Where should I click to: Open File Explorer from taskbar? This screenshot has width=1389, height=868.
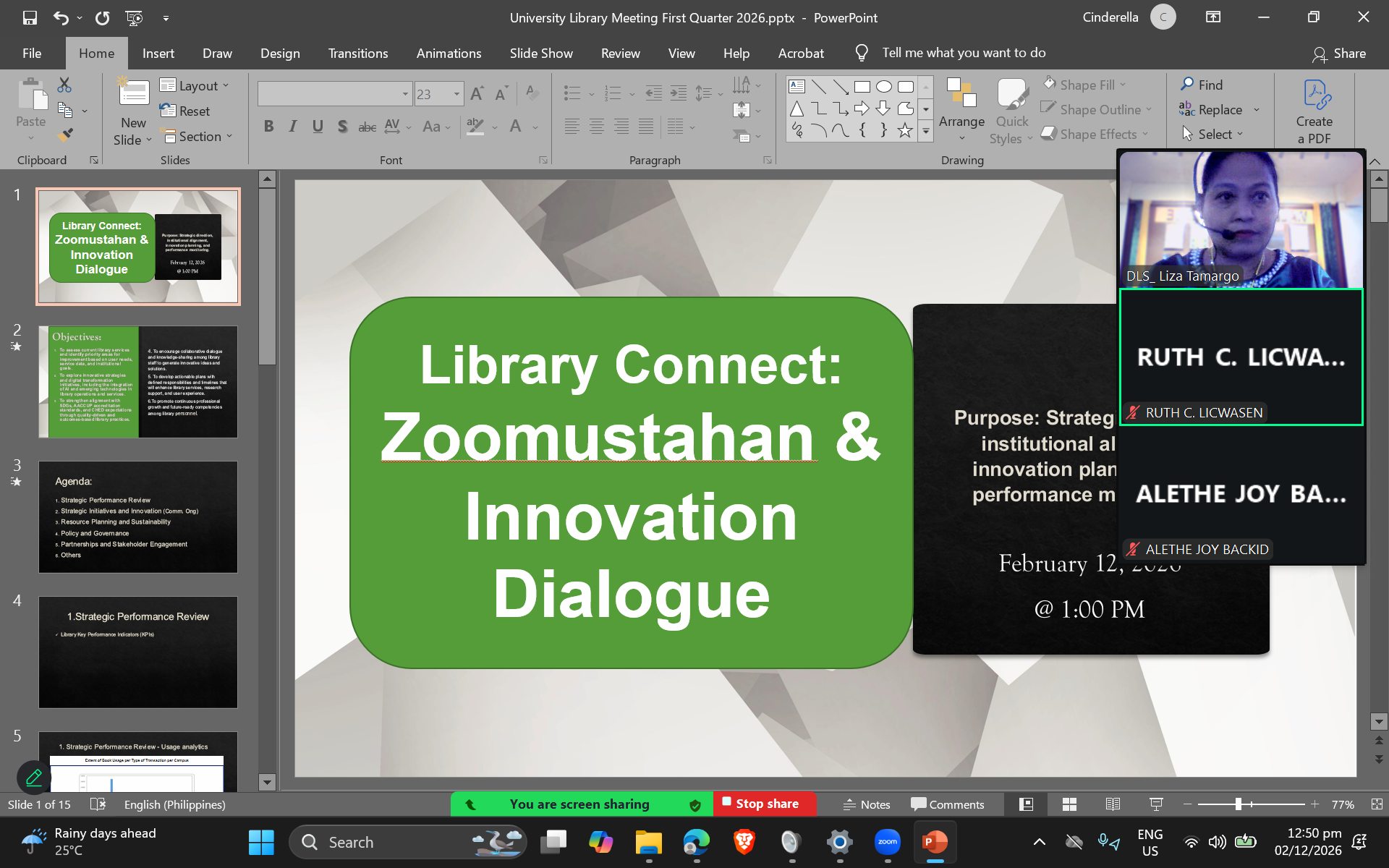click(x=649, y=842)
